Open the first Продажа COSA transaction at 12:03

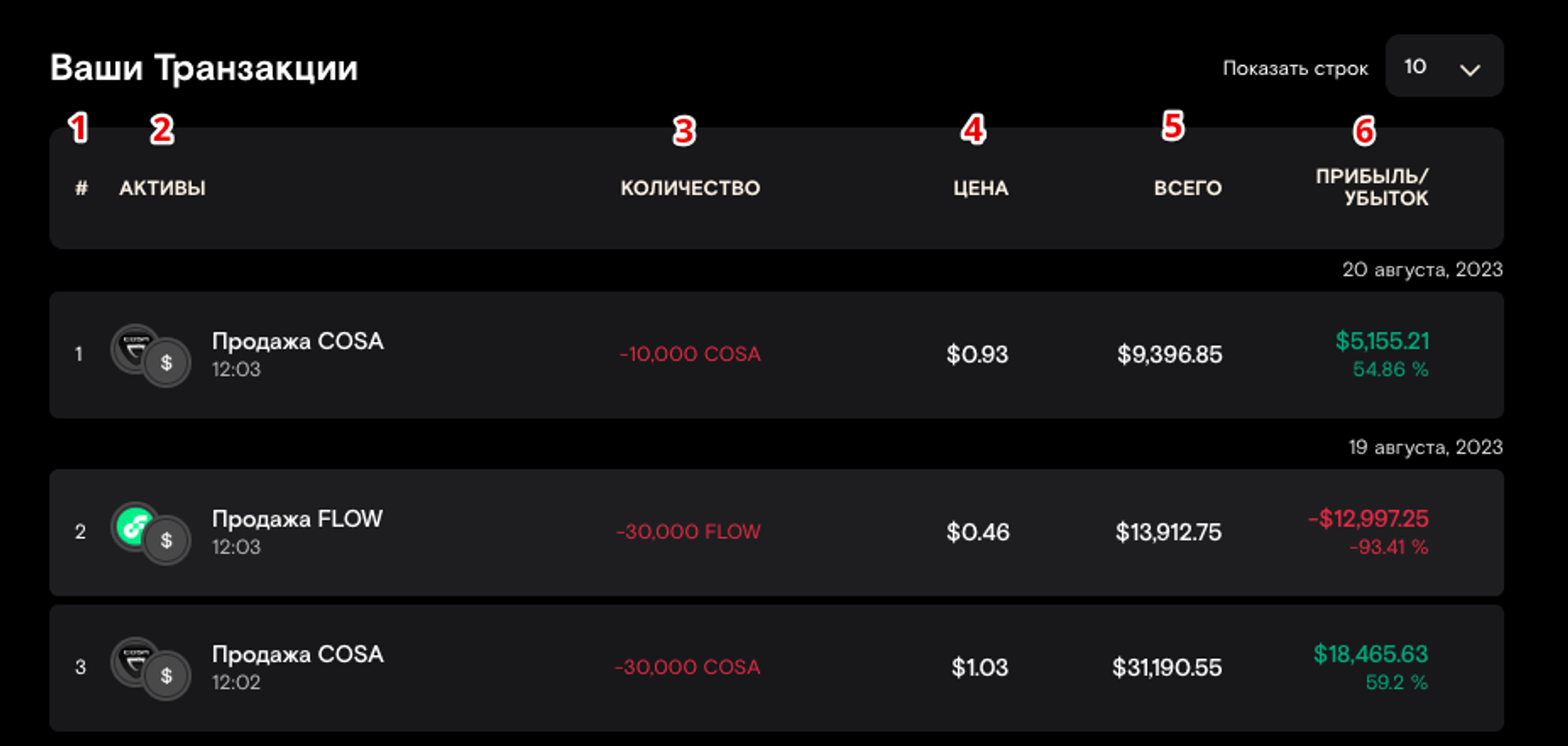pos(297,342)
